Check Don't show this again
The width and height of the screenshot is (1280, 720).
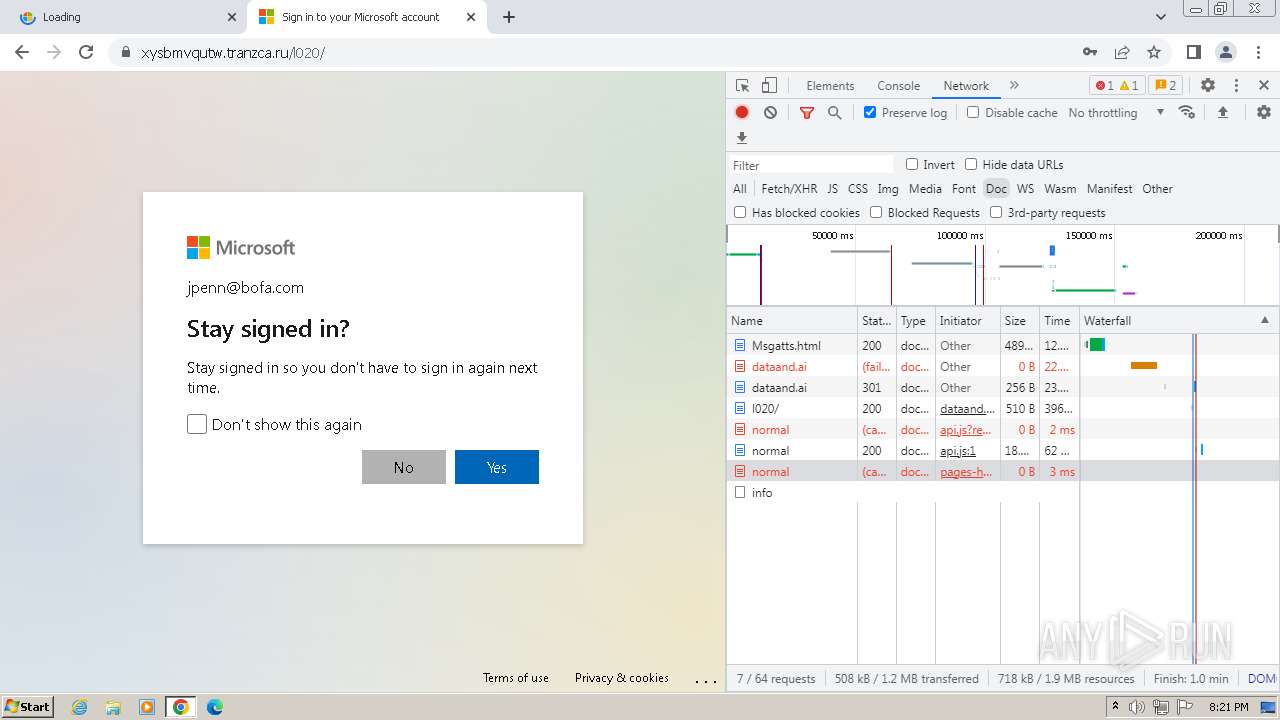(197, 424)
